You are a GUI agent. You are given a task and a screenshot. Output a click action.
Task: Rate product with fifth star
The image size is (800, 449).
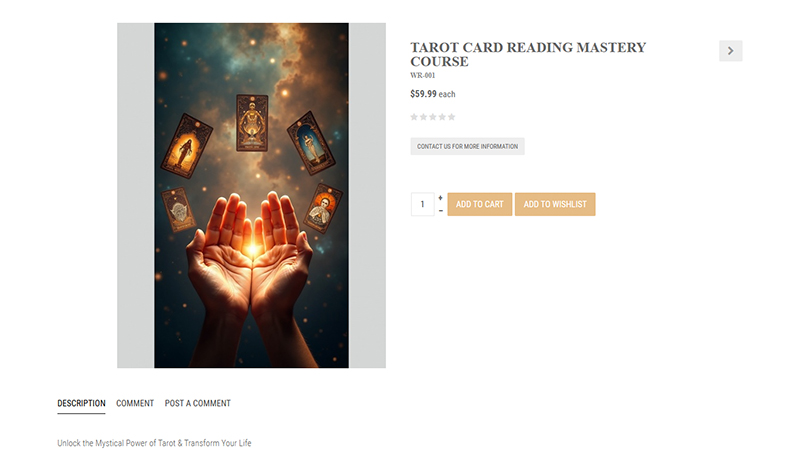[x=451, y=117]
